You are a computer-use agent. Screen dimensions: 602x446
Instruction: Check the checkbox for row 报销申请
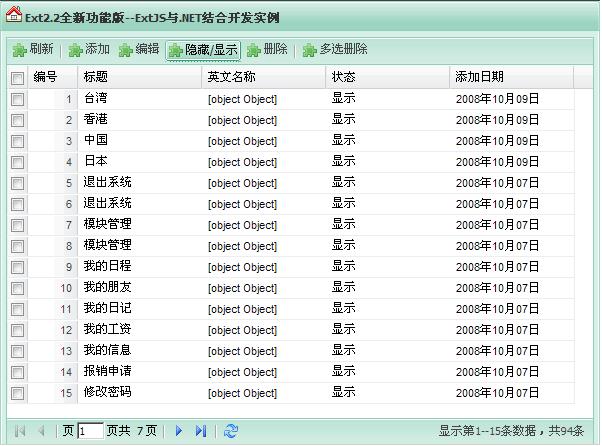(17, 372)
